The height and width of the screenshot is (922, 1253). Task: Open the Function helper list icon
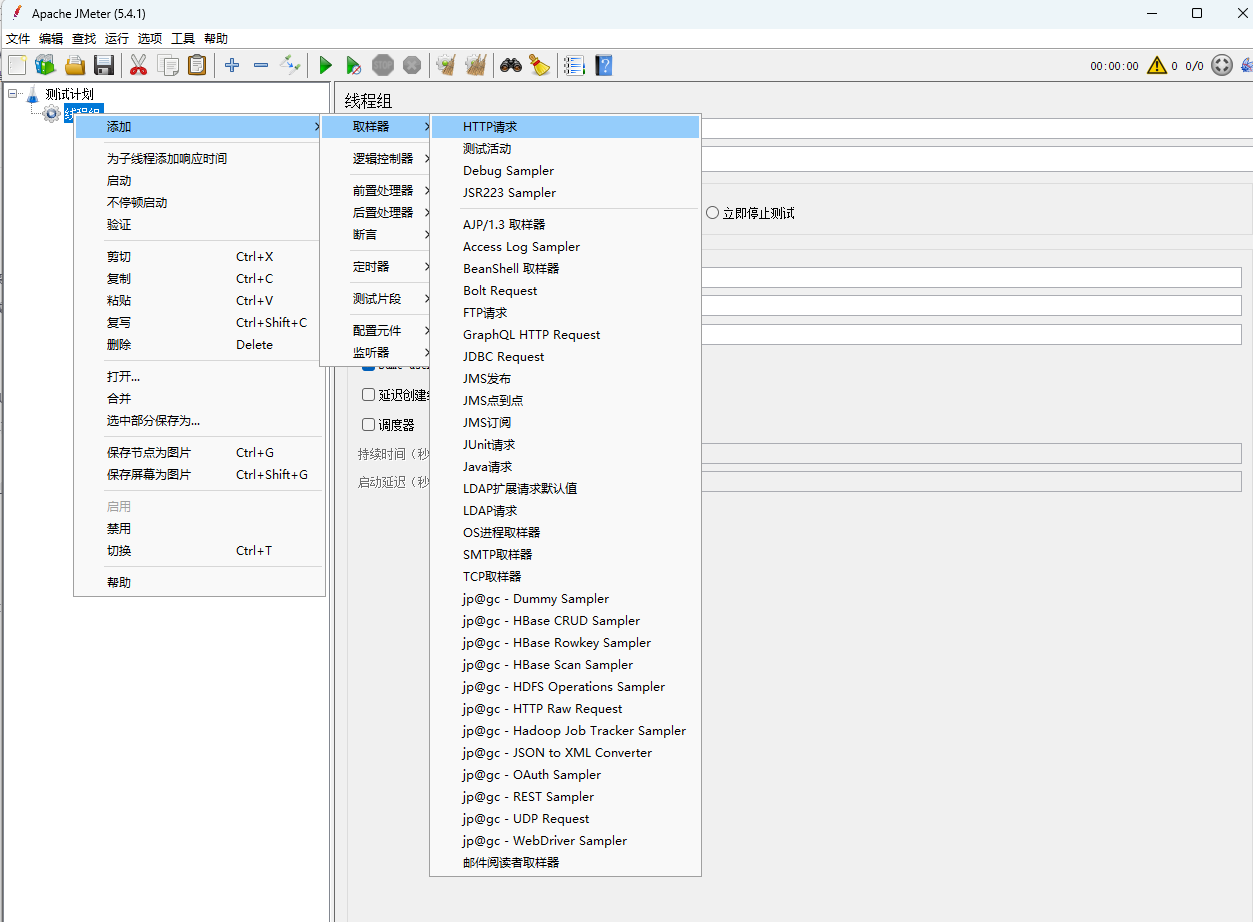click(574, 65)
